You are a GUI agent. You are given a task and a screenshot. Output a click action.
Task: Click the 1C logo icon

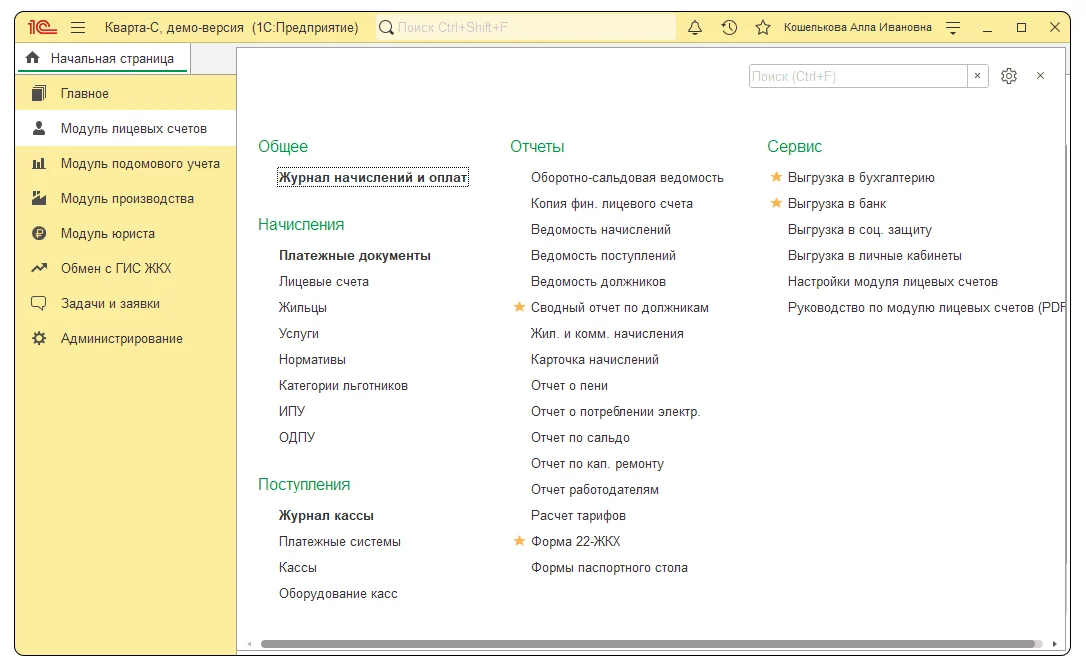42,28
